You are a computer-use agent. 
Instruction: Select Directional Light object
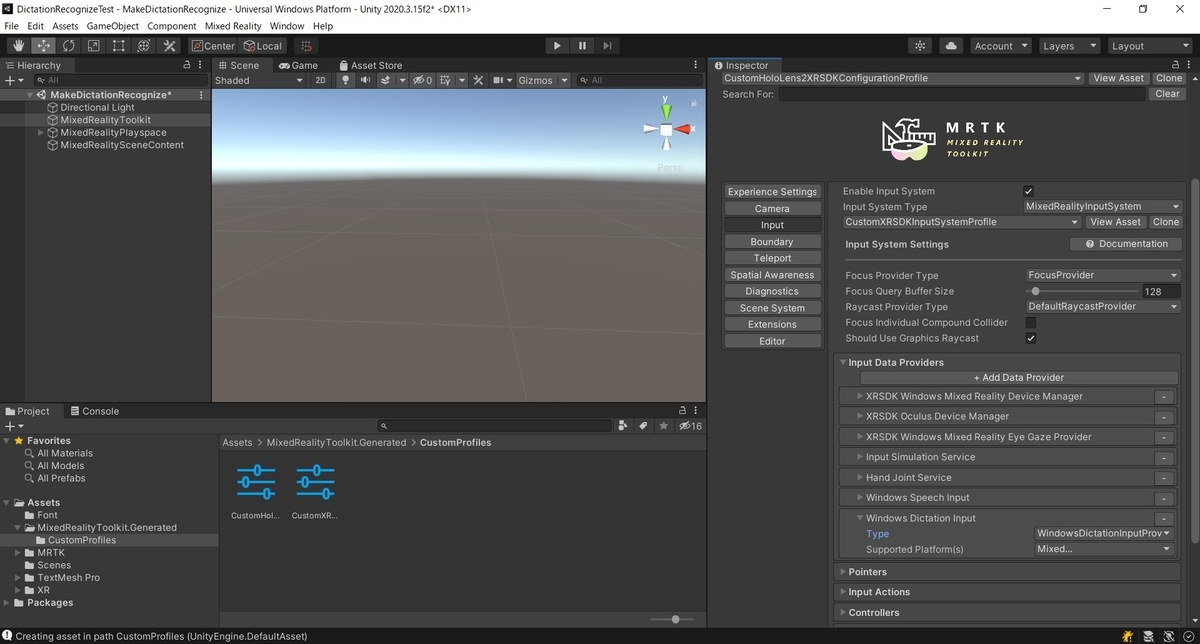click(x=97, y=107)
